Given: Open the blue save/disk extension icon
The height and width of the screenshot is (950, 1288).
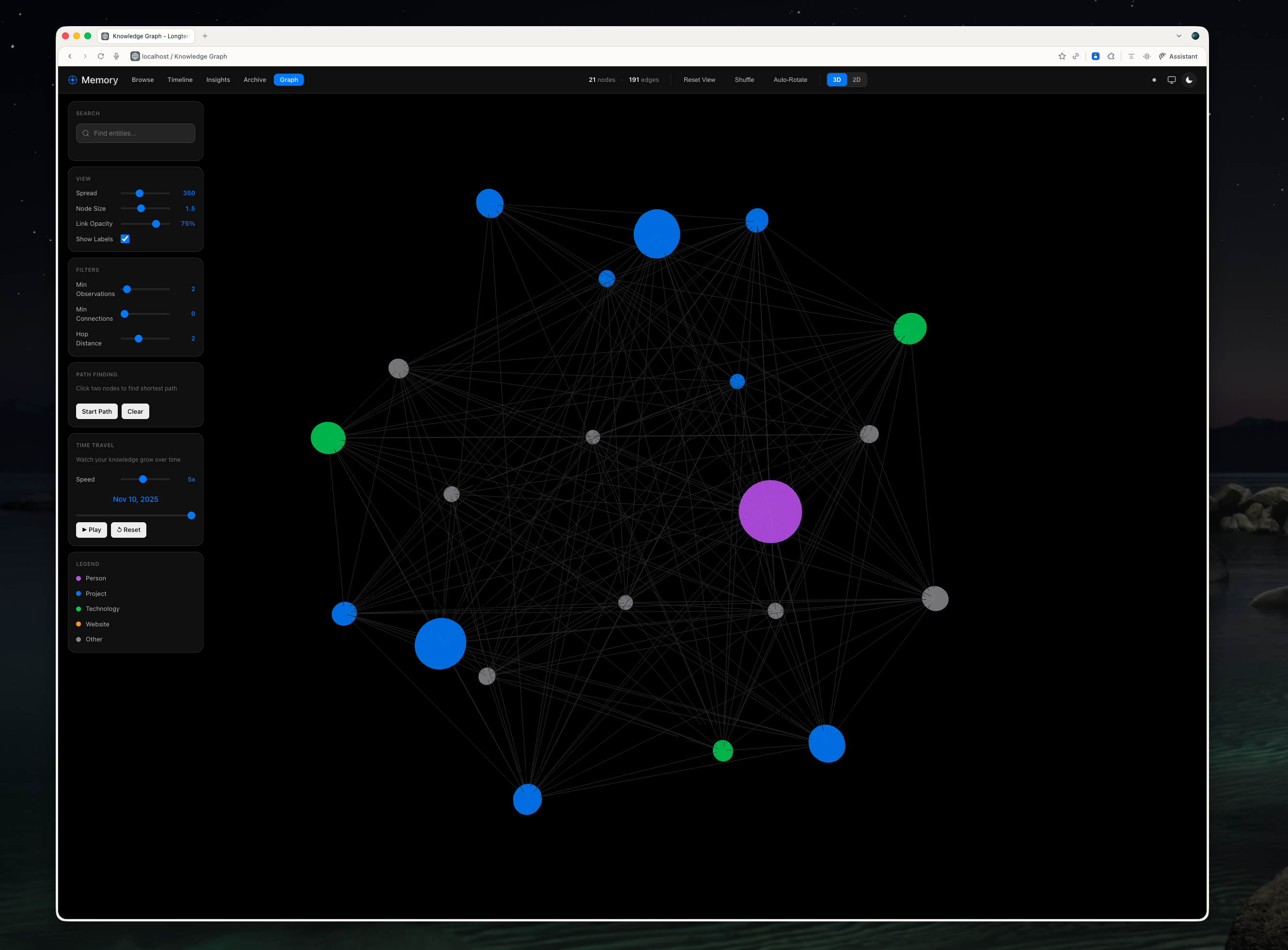Looking at the screenshot, I should coord(1096,56).
